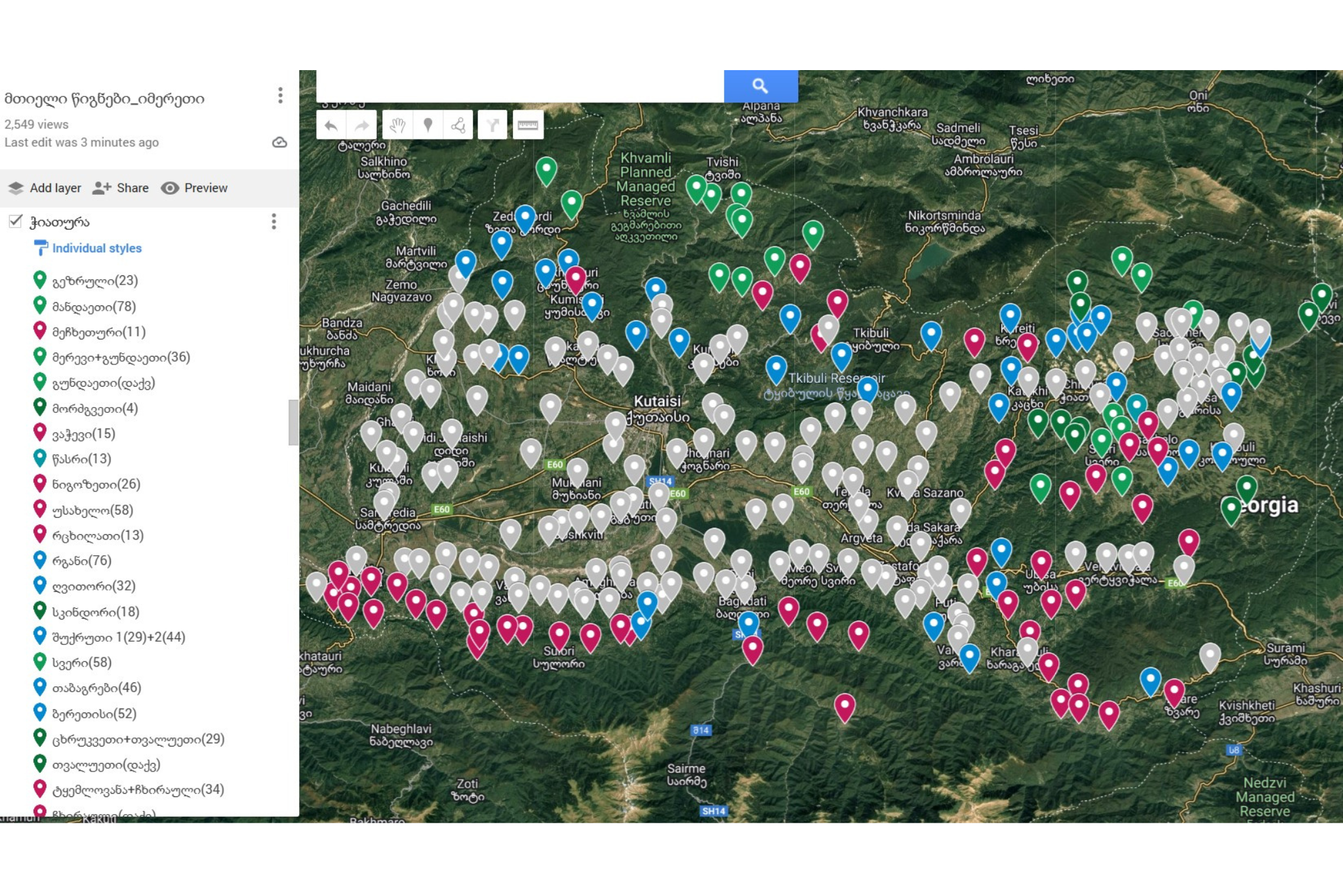The height and width of the screenshot is (896, 1343).
Task: Open ჭიათურა layer three-dot options menu
Action: [x=273, y=222]
